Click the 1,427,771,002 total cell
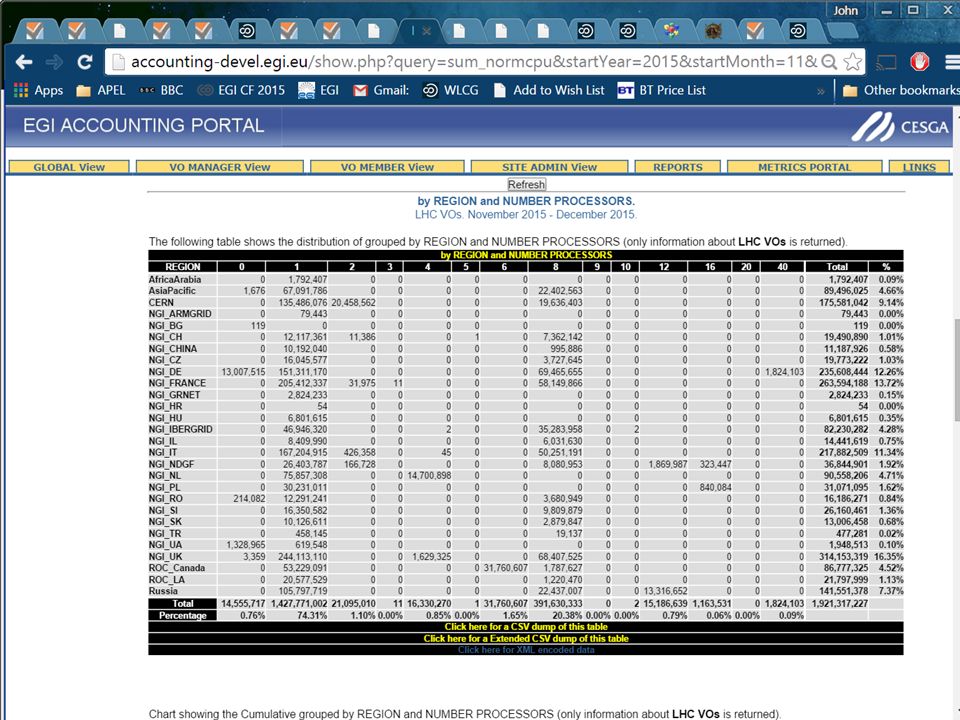Screen dimensions: 960x720 tap(299, 603)
